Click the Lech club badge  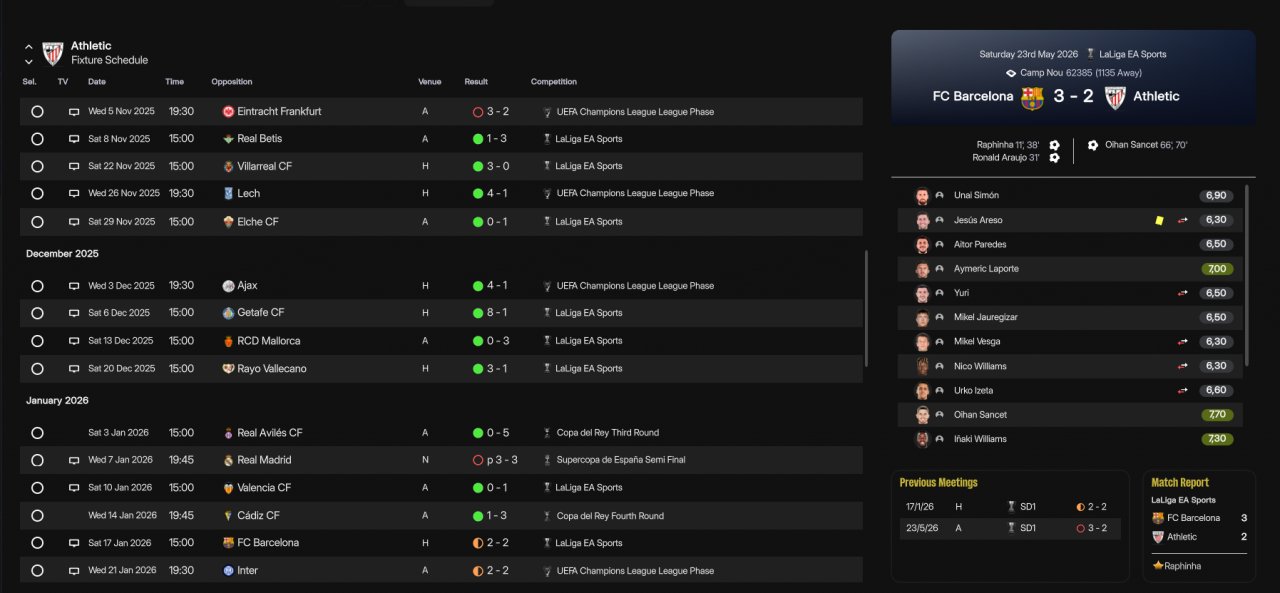pyautogui.click(x=228, y=194)
